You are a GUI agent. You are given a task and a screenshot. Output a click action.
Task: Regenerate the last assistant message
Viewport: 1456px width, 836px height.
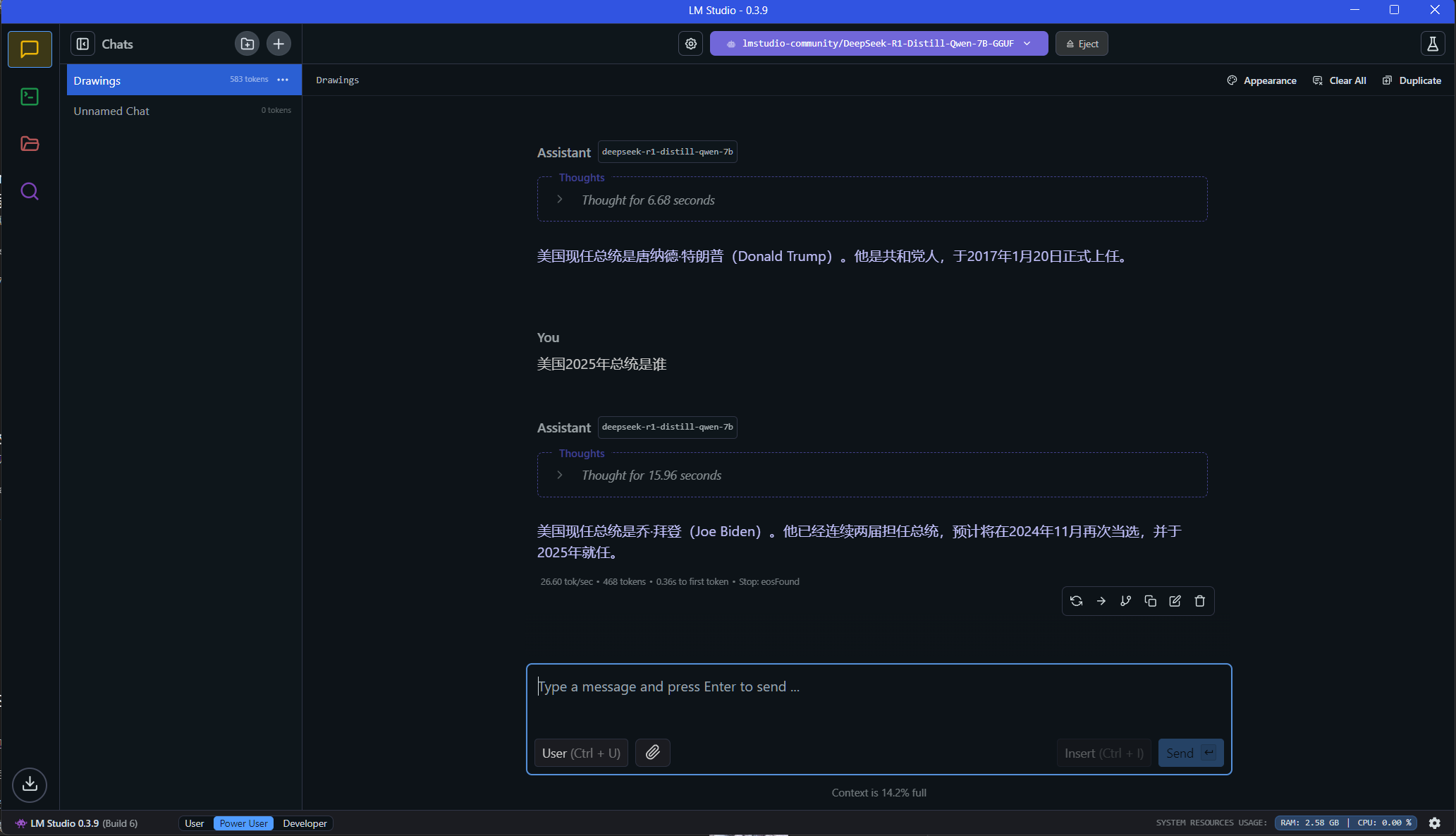tap(1076, 601)
